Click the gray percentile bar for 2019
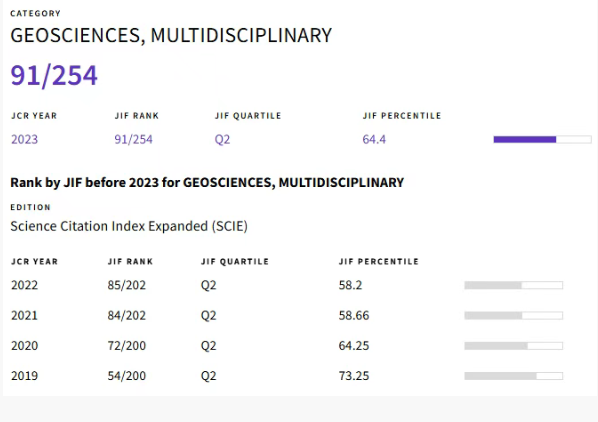The height and width of the screenshot is (422, 598). pyautogui.click(x=513, y=376)
